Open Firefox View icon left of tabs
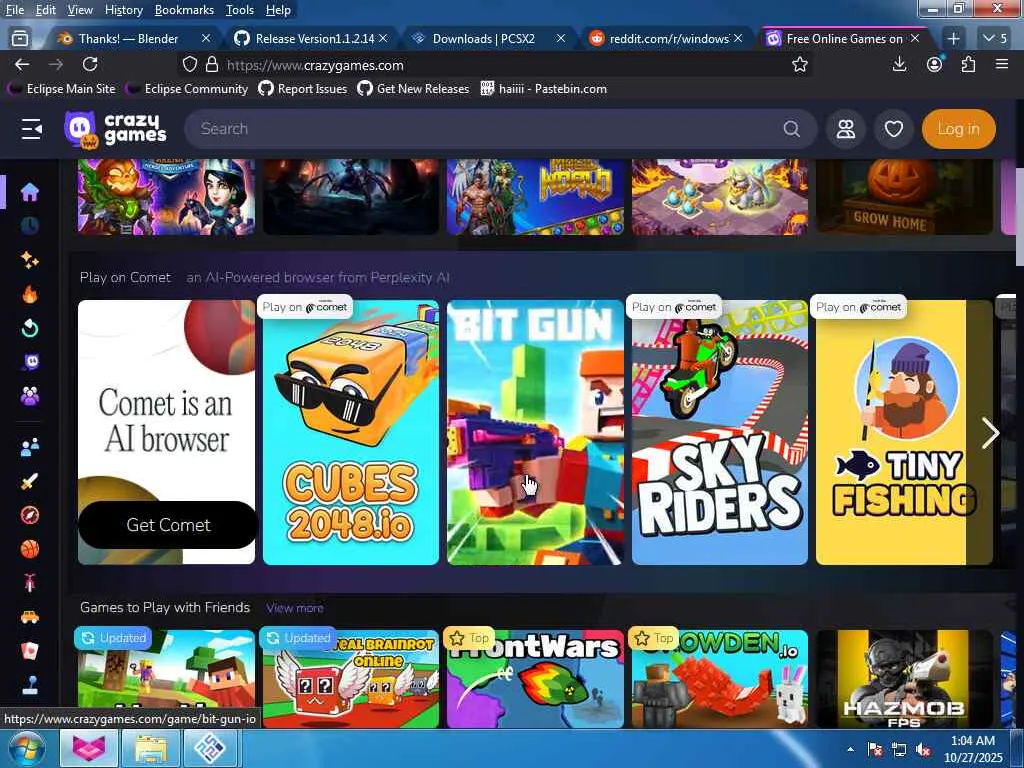The image size is (1024, 768). click(x=20, y=39)
